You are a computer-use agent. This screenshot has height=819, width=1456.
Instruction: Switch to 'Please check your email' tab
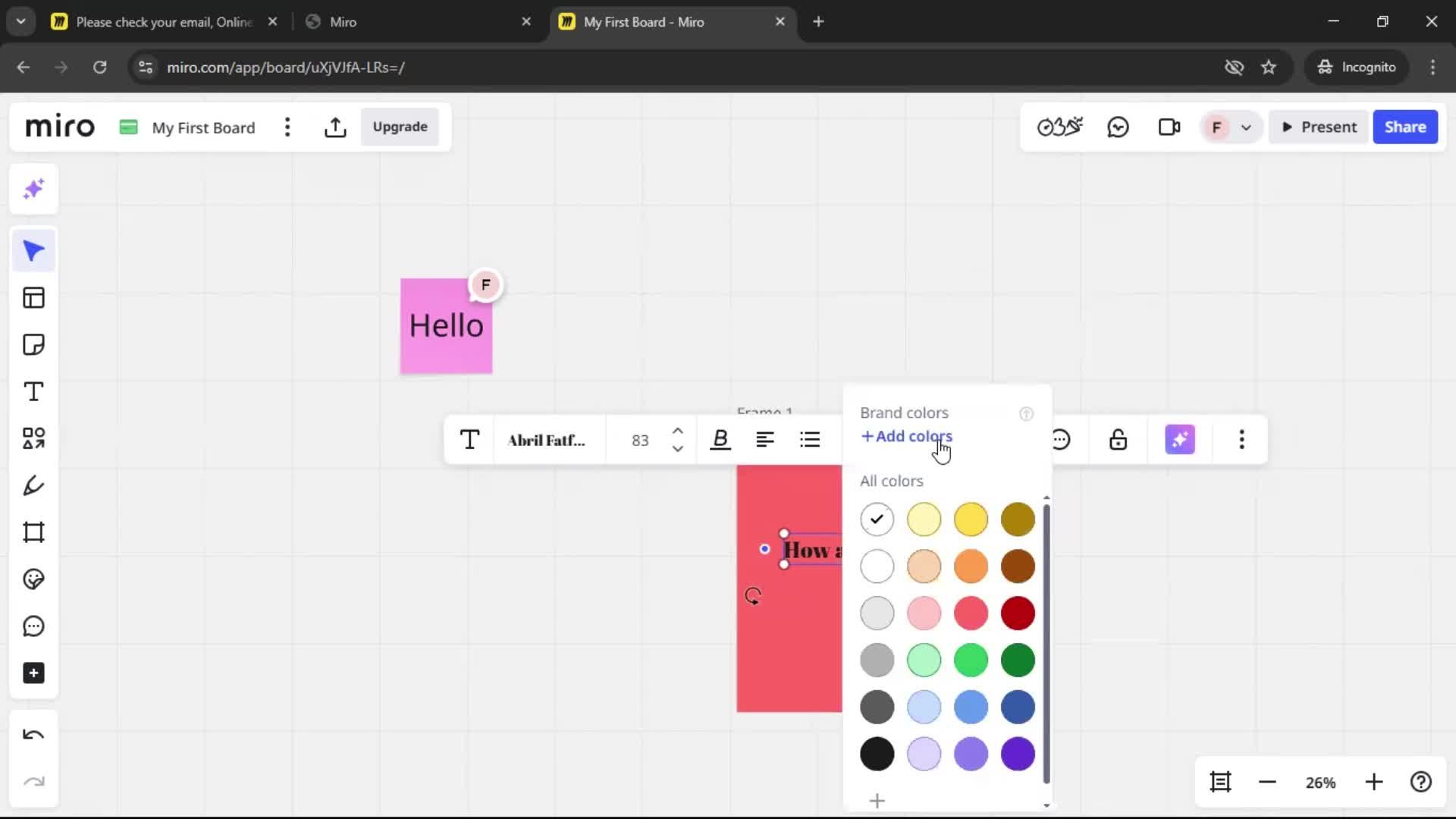click(165, 22)
